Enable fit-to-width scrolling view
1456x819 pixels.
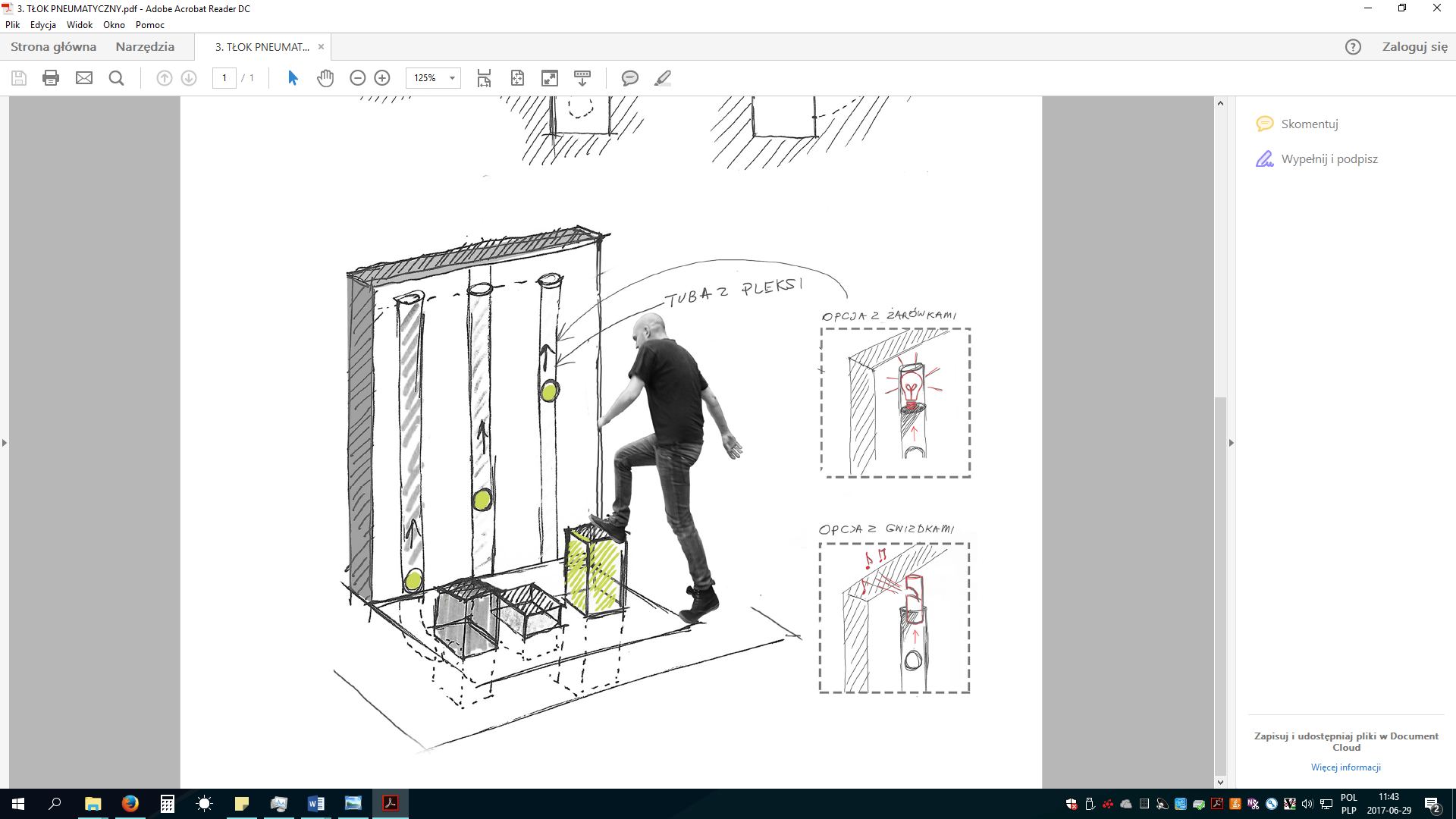[x=484, y=78]
